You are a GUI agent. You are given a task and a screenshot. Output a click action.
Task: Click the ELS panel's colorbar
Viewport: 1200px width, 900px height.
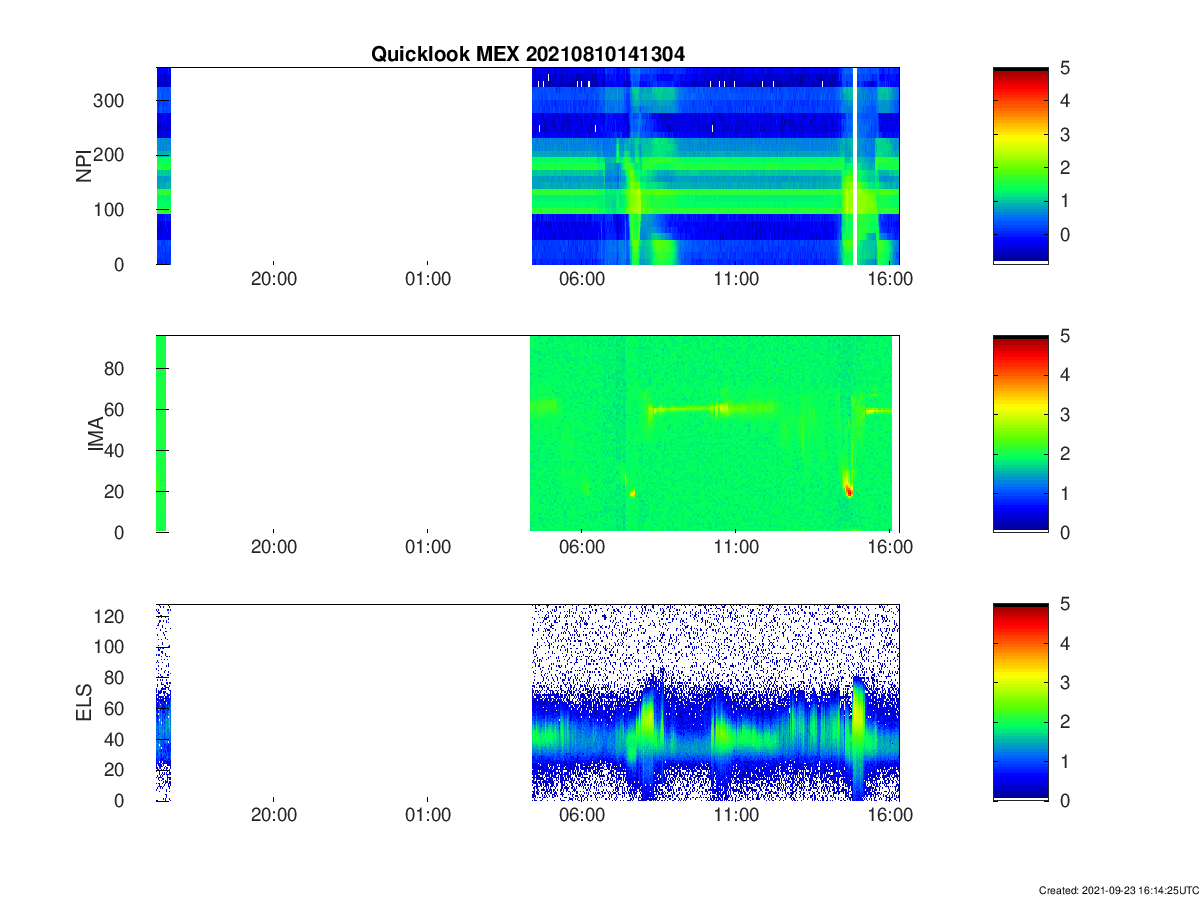1020,702
